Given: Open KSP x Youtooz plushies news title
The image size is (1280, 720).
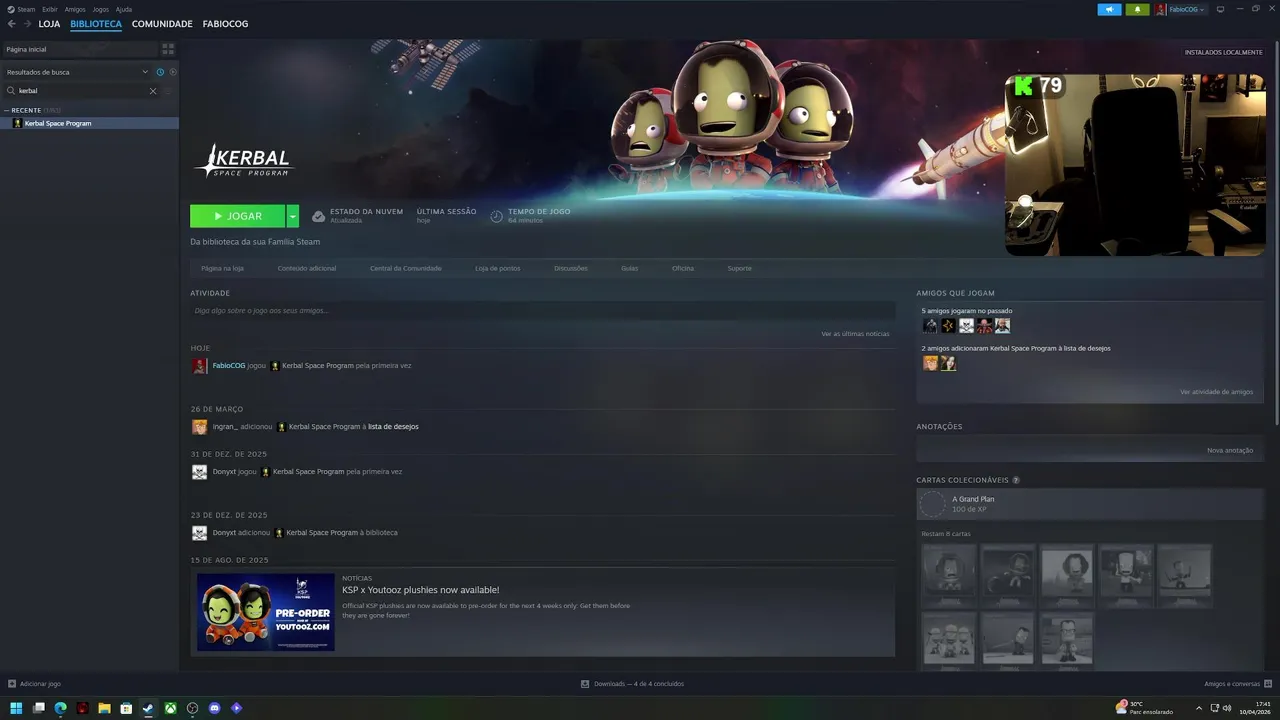Looking at the screenshot, I should pos(420,590).
